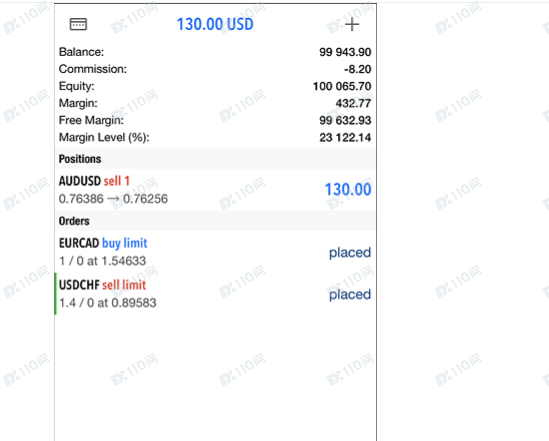The height and width of the screenshot is (441, 549).
Task: Select the Free Margin row
Action: [215, 120]
